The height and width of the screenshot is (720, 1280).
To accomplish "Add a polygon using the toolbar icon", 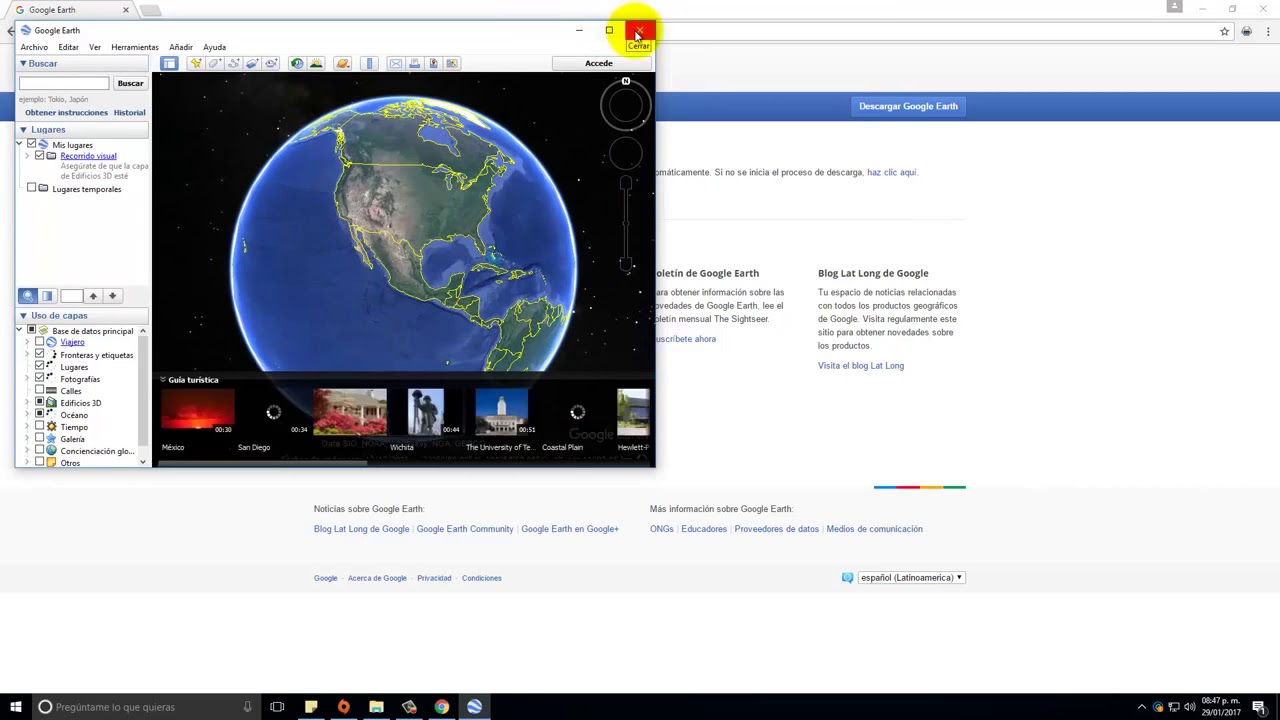I will [x=214, y=63].
